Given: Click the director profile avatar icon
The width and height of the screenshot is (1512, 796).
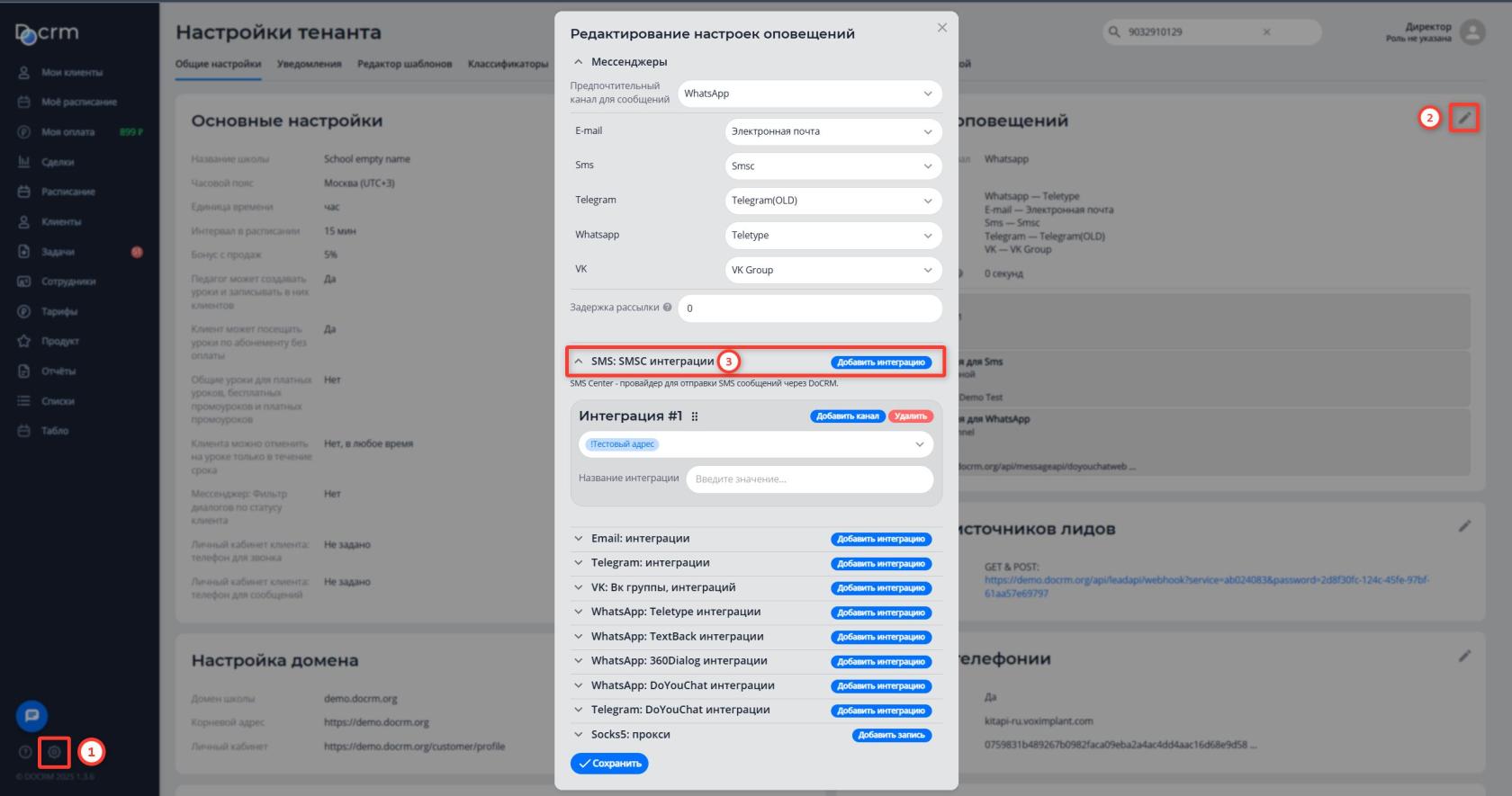Looking at the screenshot, I should pyautogui.click(x=1472, y=32).
